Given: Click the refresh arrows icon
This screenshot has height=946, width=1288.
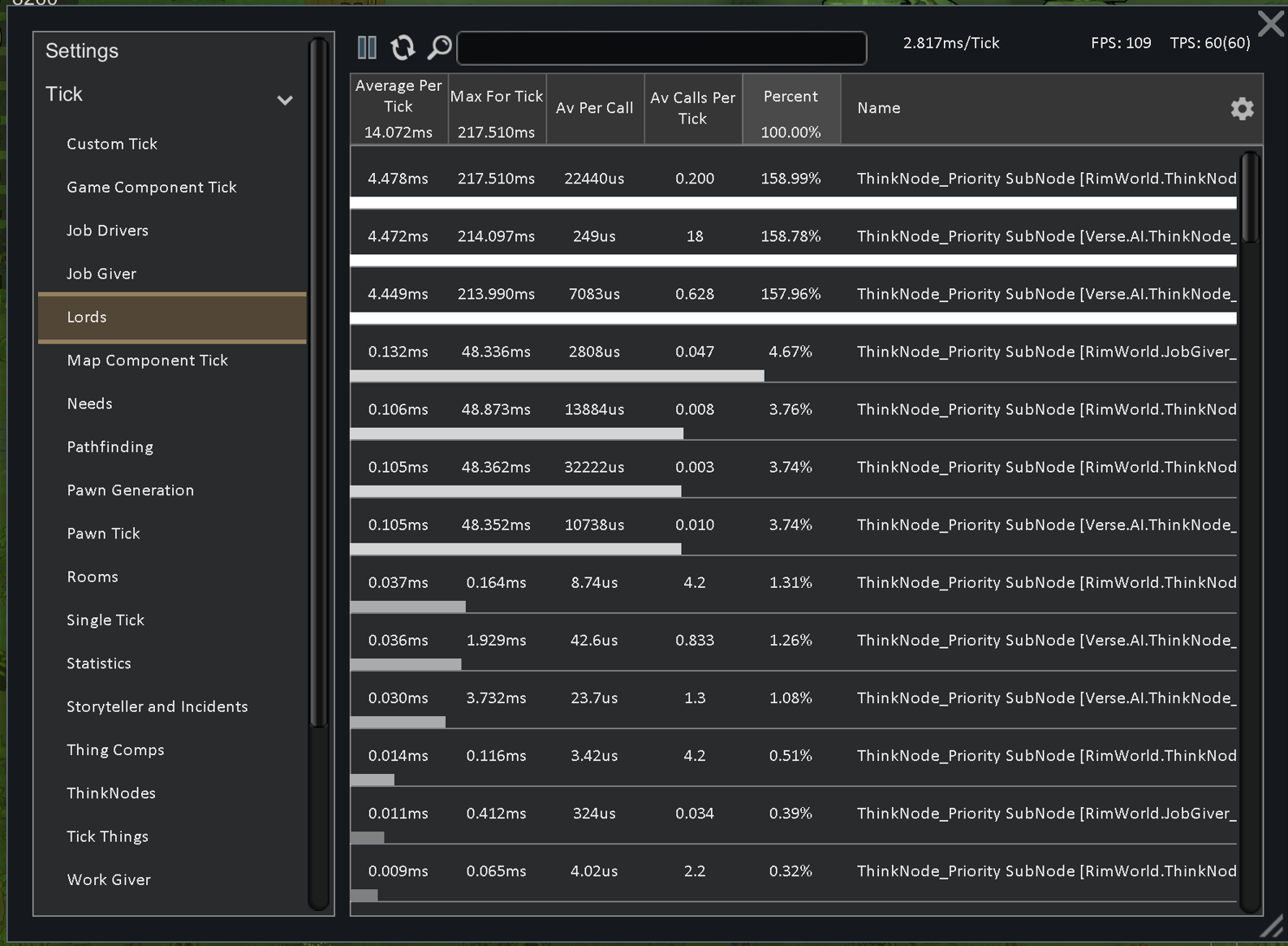Looking at the screenshot, I should (403, 48).
